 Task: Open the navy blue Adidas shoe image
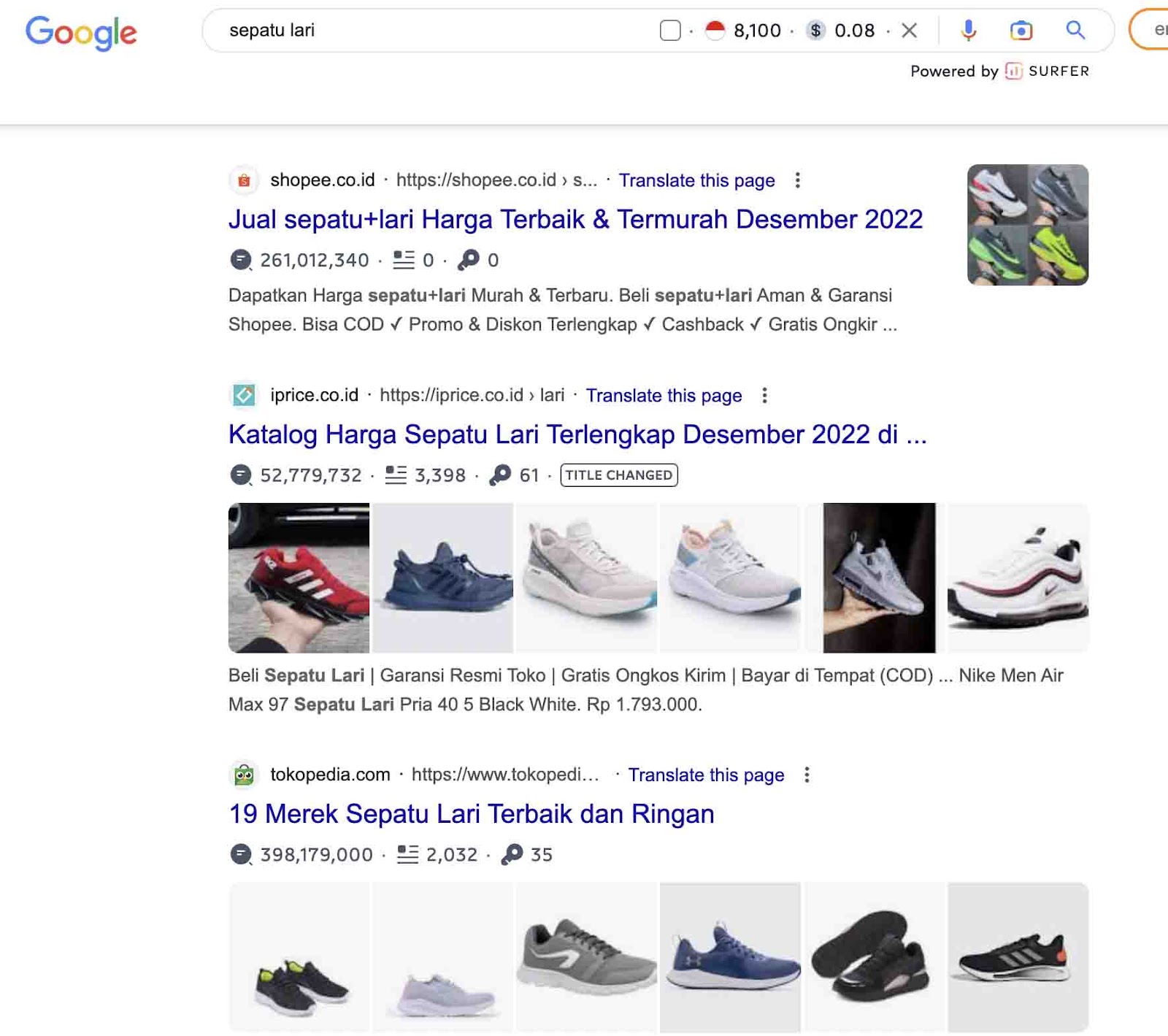point(442,578)
